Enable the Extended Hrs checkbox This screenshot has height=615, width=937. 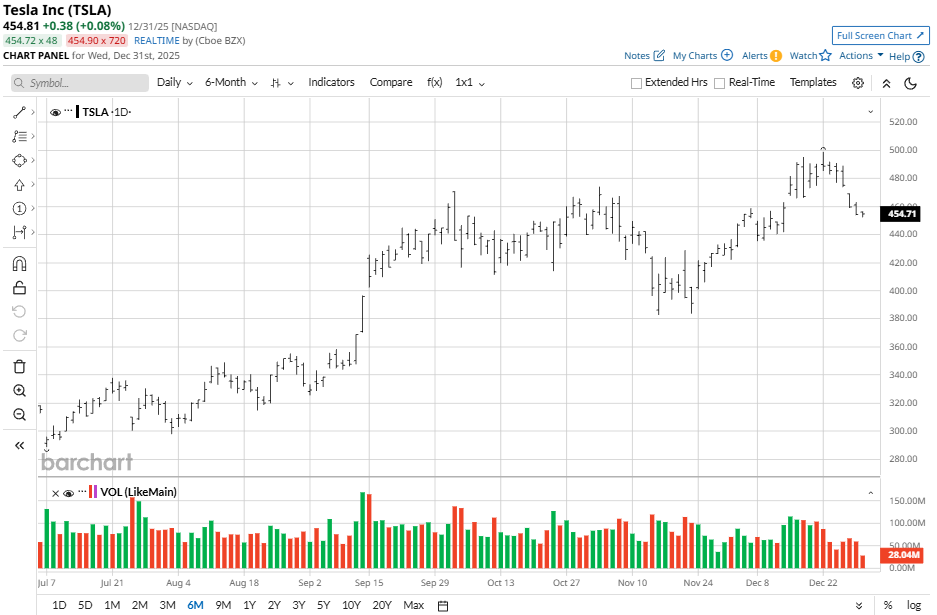tap(636, 83)
